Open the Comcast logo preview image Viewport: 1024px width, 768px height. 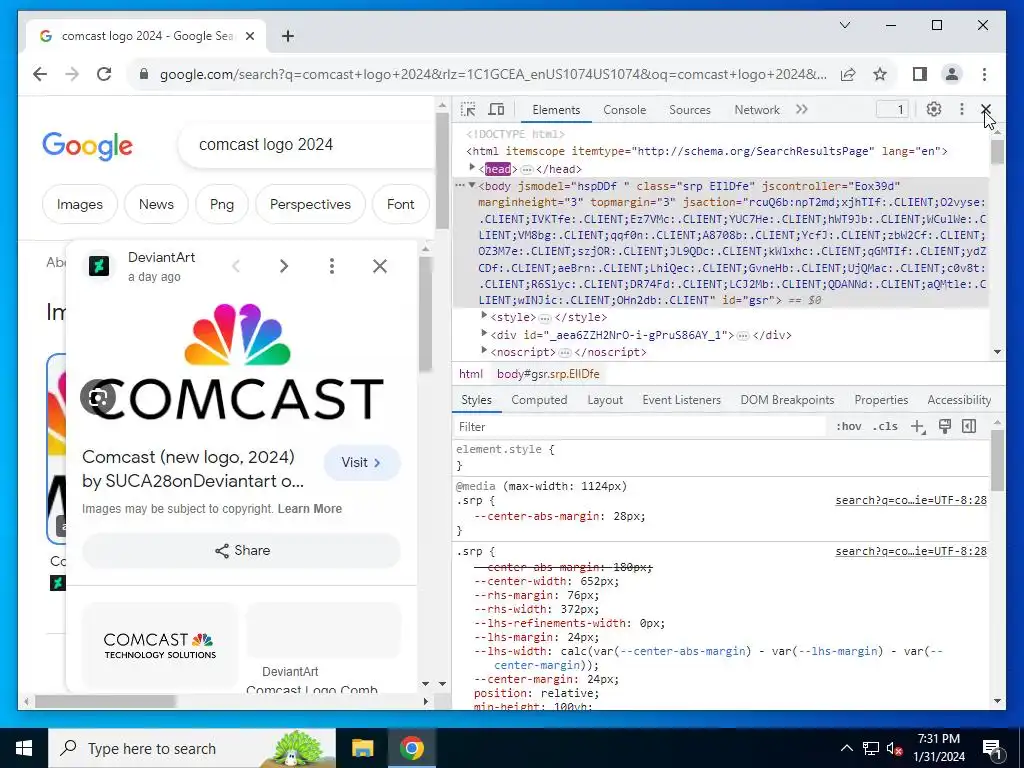(x=238, y=361)
